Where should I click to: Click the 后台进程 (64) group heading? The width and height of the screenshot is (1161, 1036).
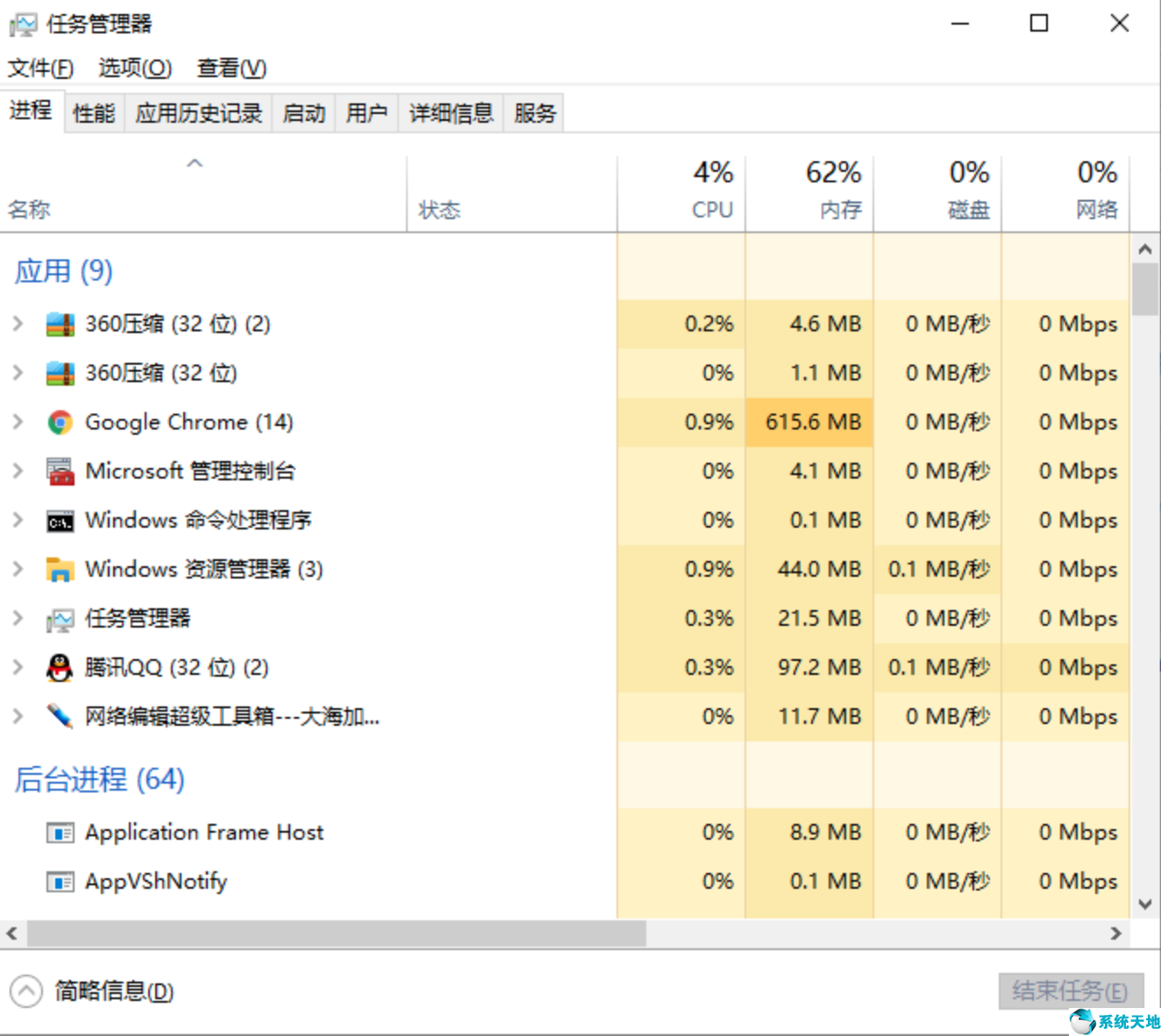[100, 779]
